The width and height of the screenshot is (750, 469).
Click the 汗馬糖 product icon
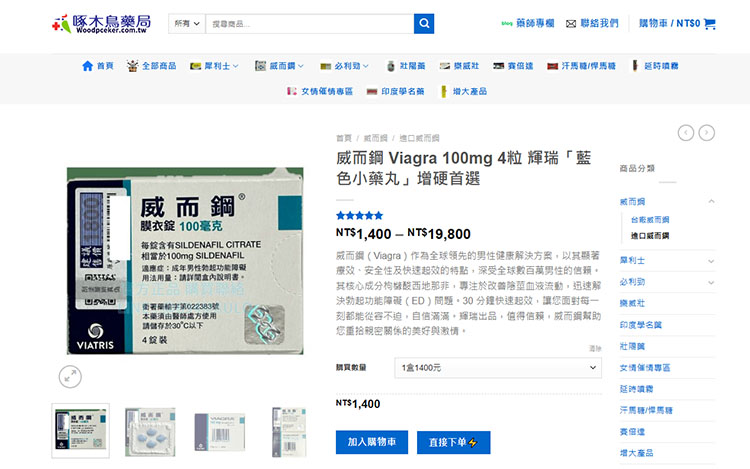pyautogui.click(x=552, y=66)
